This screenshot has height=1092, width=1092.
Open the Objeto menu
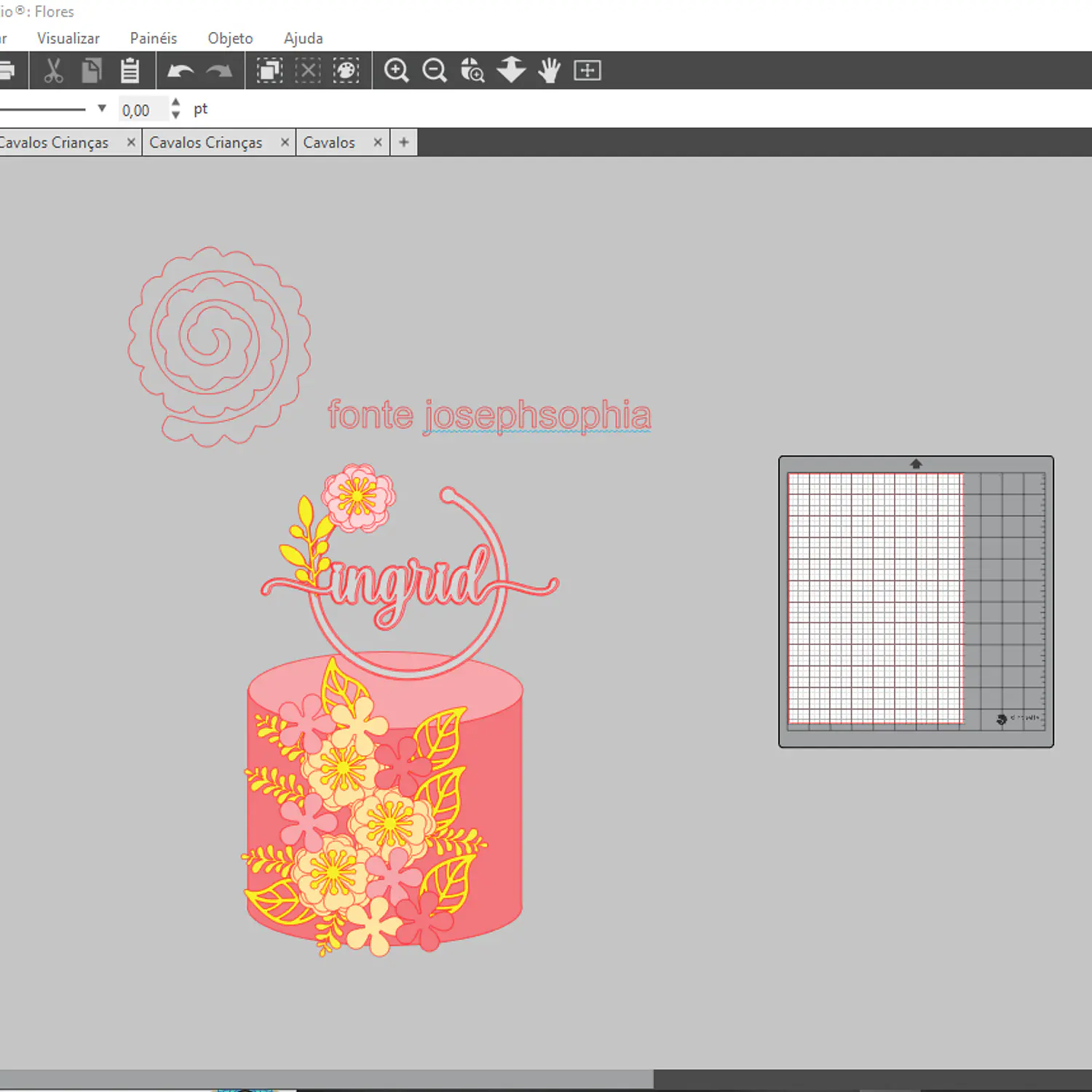pos(230,39)
